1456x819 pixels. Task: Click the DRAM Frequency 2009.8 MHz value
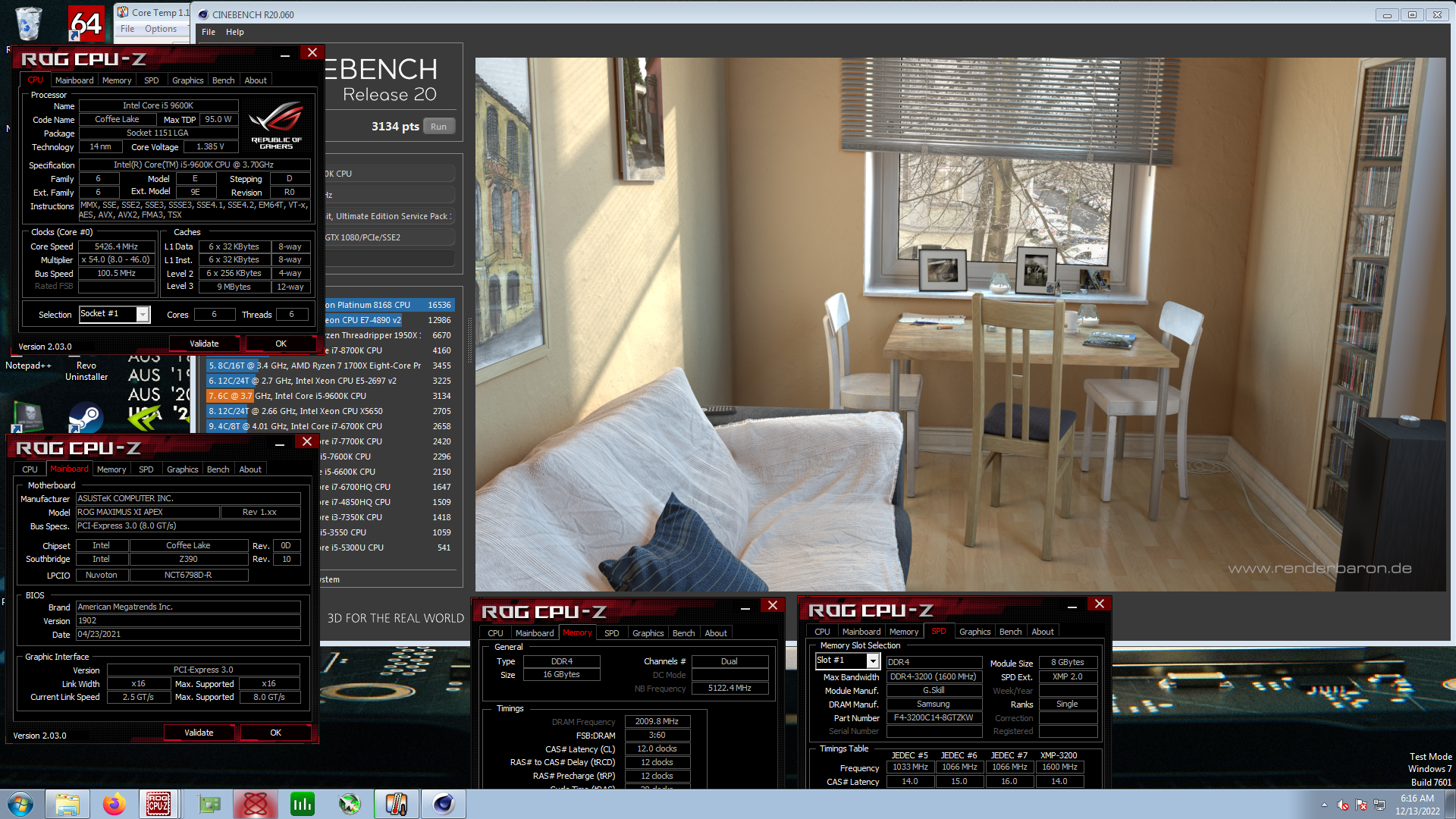(657, 721)
